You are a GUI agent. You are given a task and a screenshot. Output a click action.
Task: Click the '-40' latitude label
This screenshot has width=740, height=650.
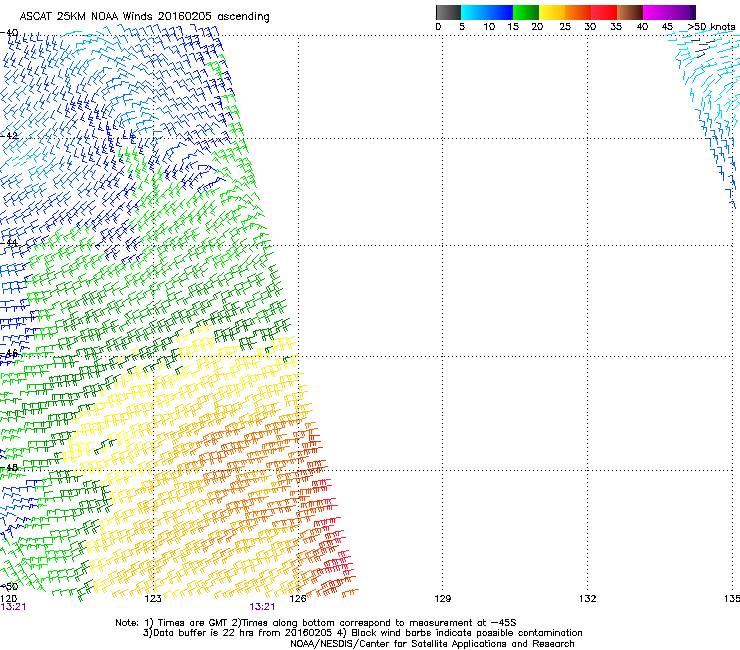[9, 33]
